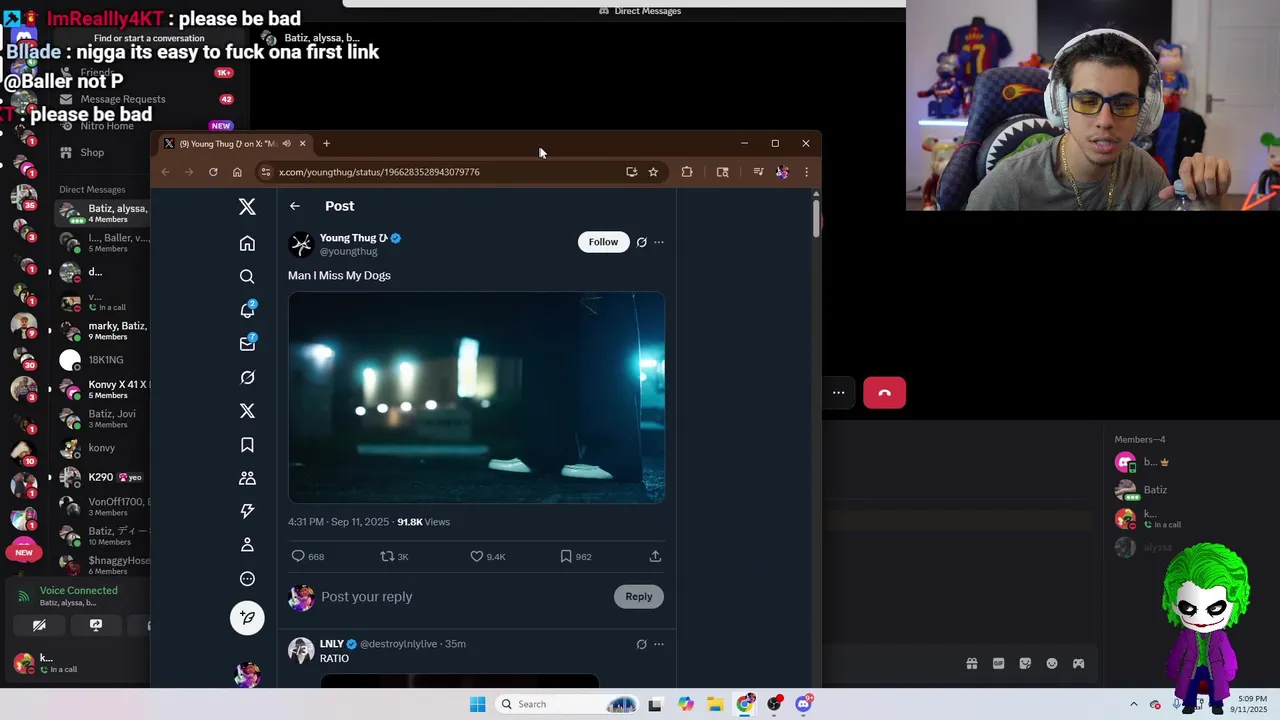The height and width of the screenshot is (720, 1280).
Task: Open Profile person icon in X sidebar
Action: click(x=247, y=545)
